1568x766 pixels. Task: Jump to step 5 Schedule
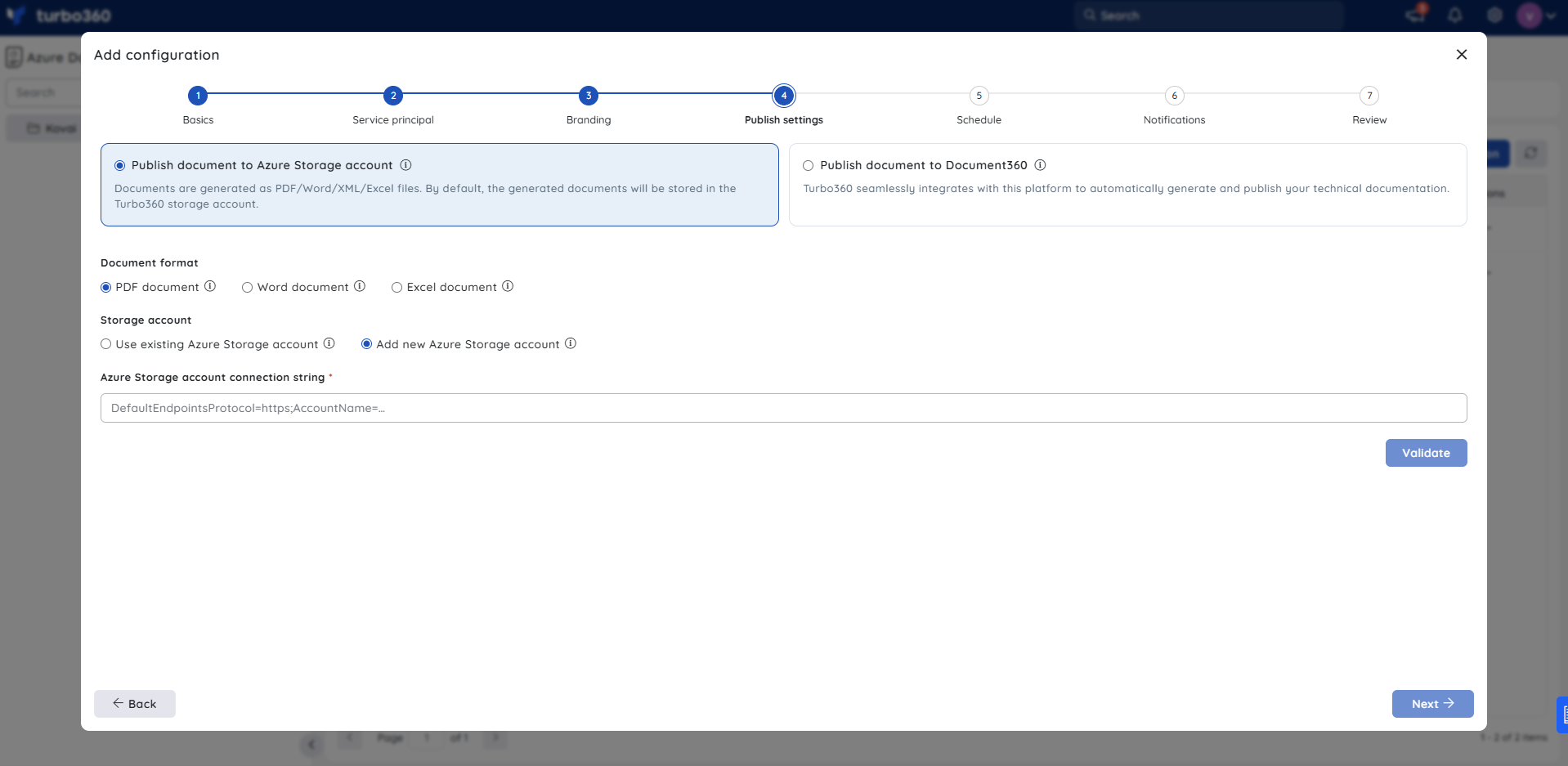[x=979, y=96]
